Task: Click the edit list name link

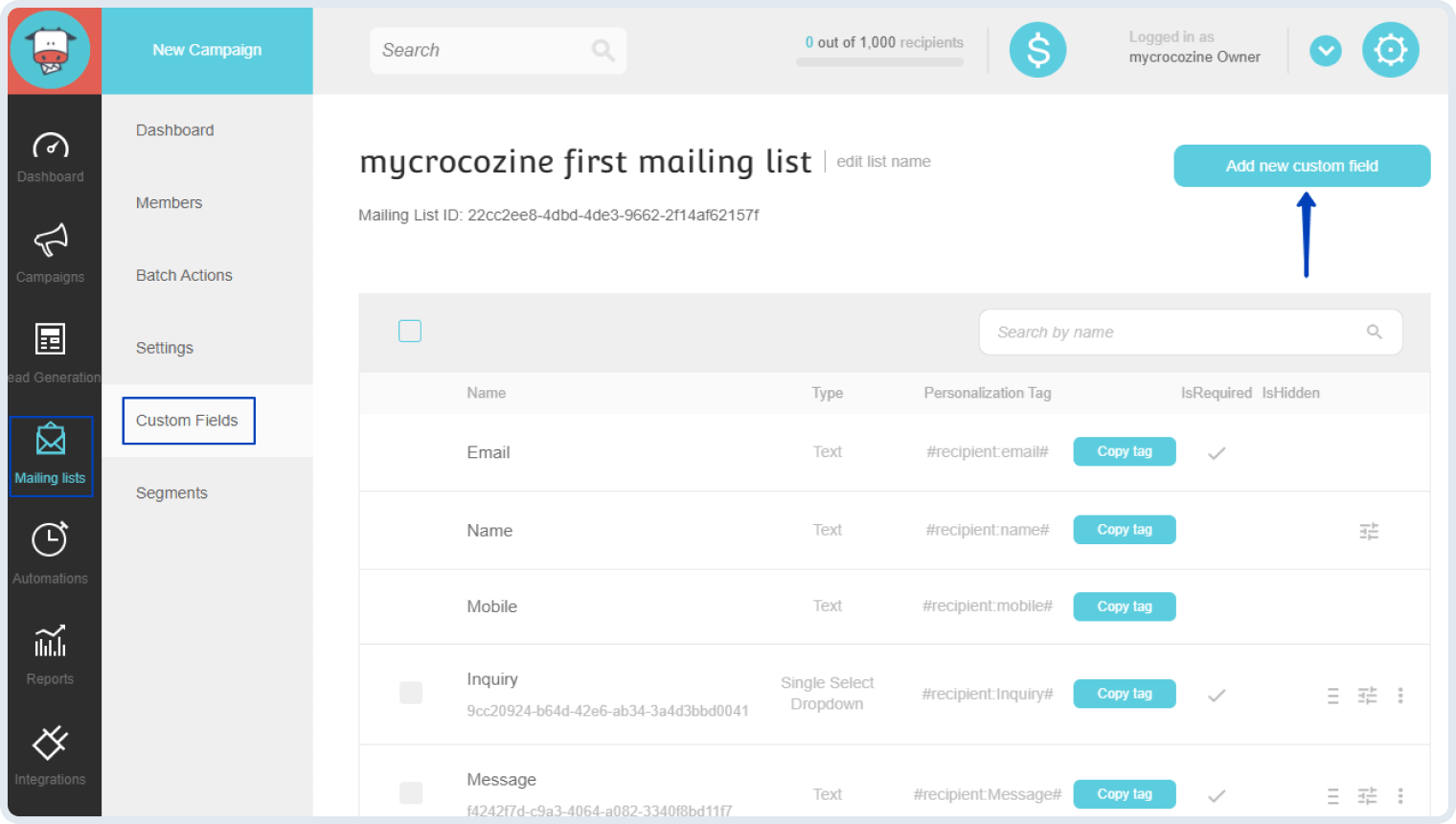Action: pos(883,161)
